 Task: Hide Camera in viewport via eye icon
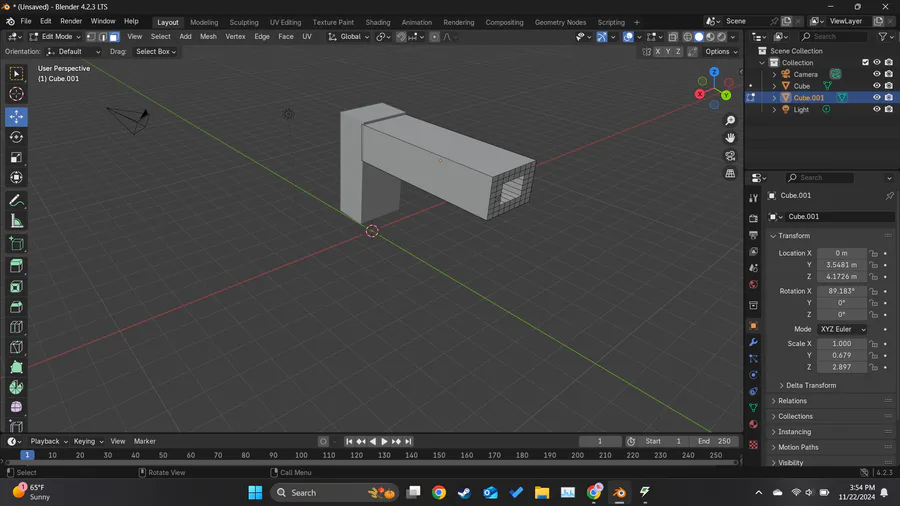point(876,74)
